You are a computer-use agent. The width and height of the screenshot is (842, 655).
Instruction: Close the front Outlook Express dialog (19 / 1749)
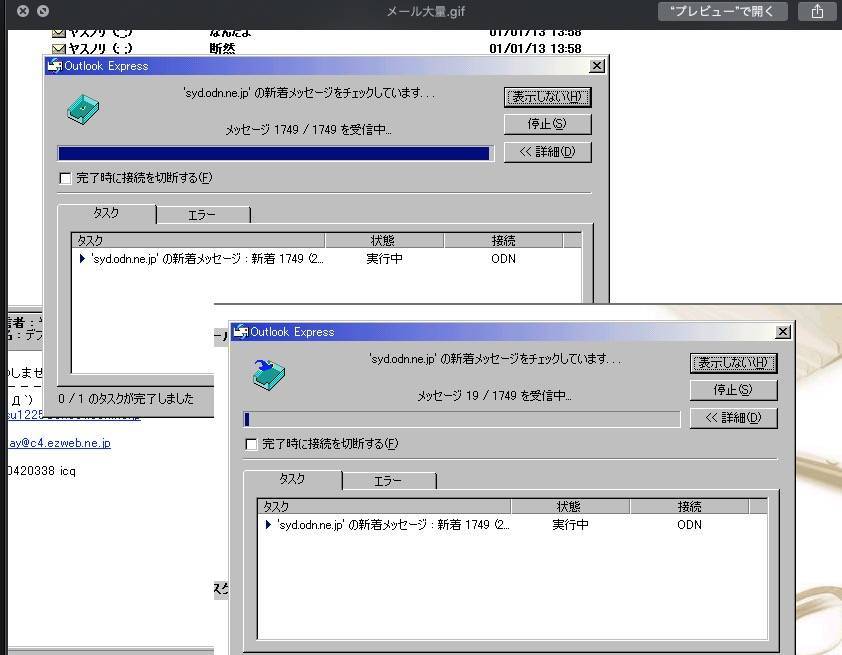[783, 332]
